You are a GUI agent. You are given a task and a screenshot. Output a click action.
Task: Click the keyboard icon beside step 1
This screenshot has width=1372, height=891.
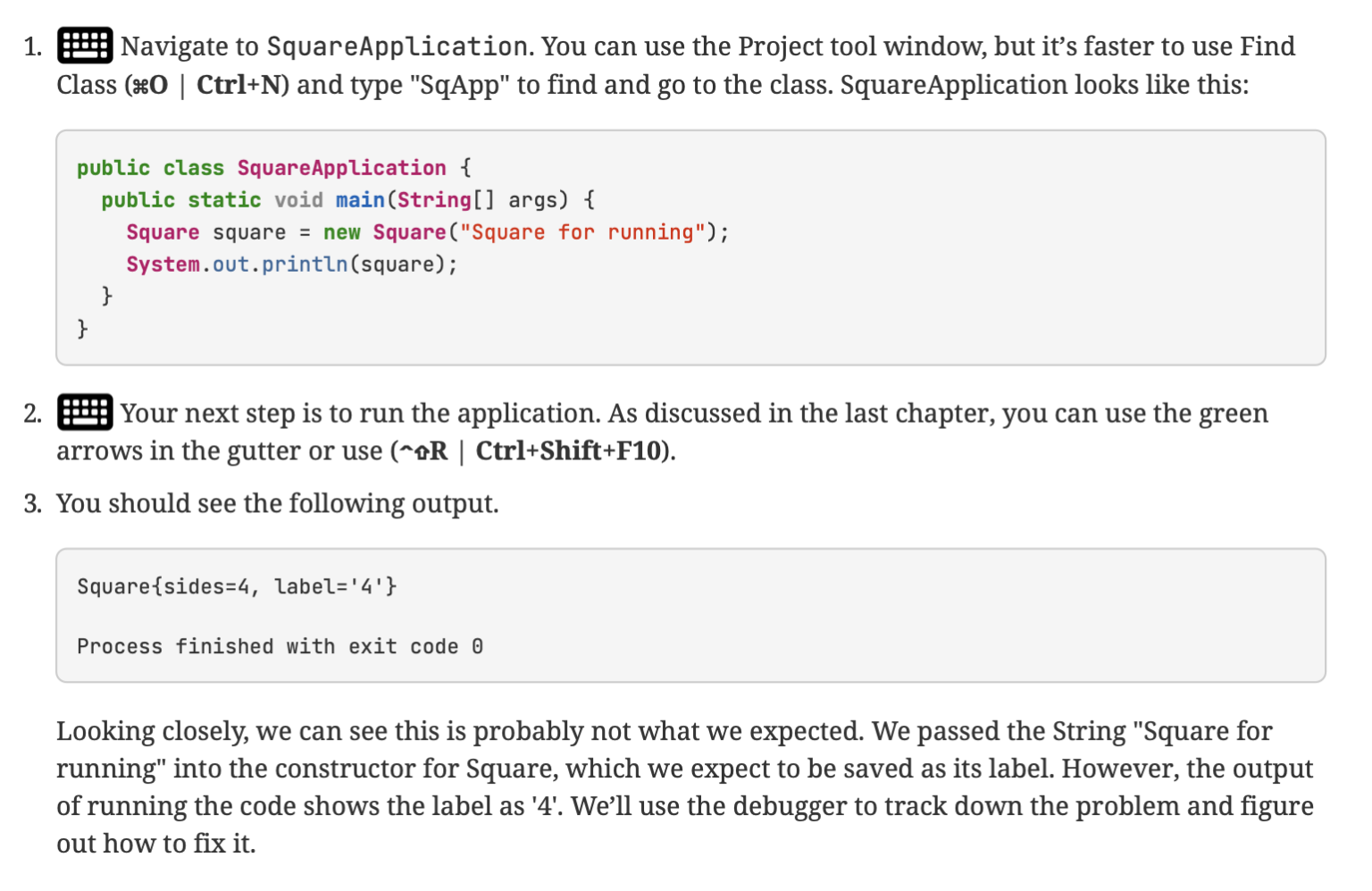[85, 46]
